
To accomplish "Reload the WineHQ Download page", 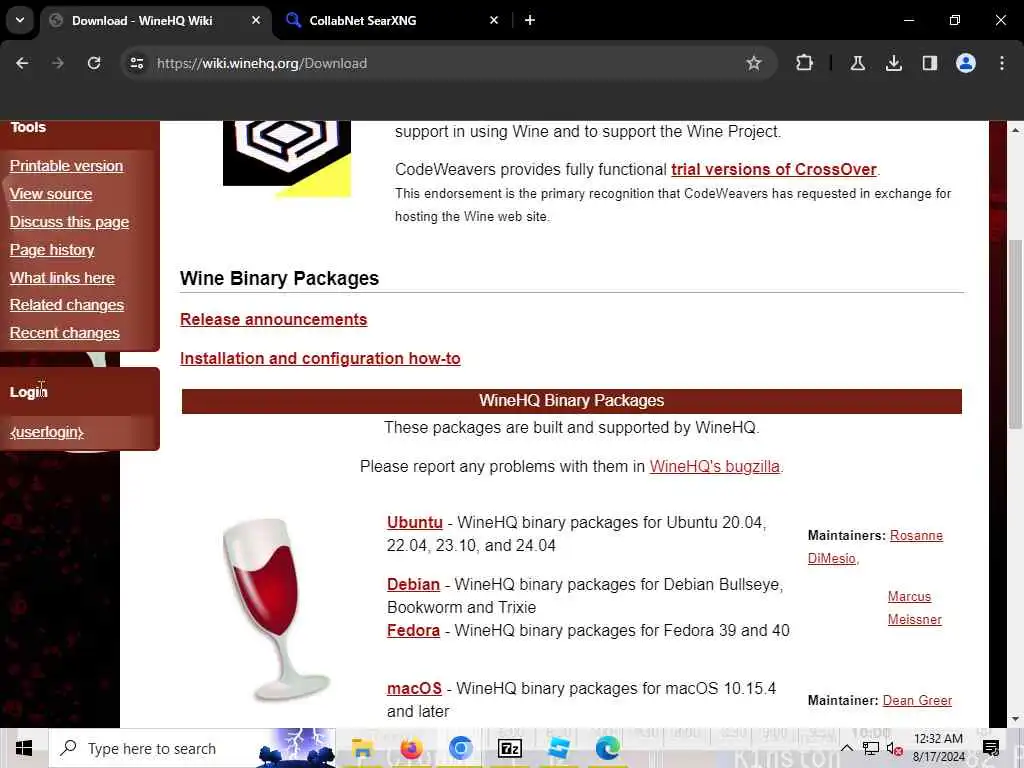I will pos(94,63).
